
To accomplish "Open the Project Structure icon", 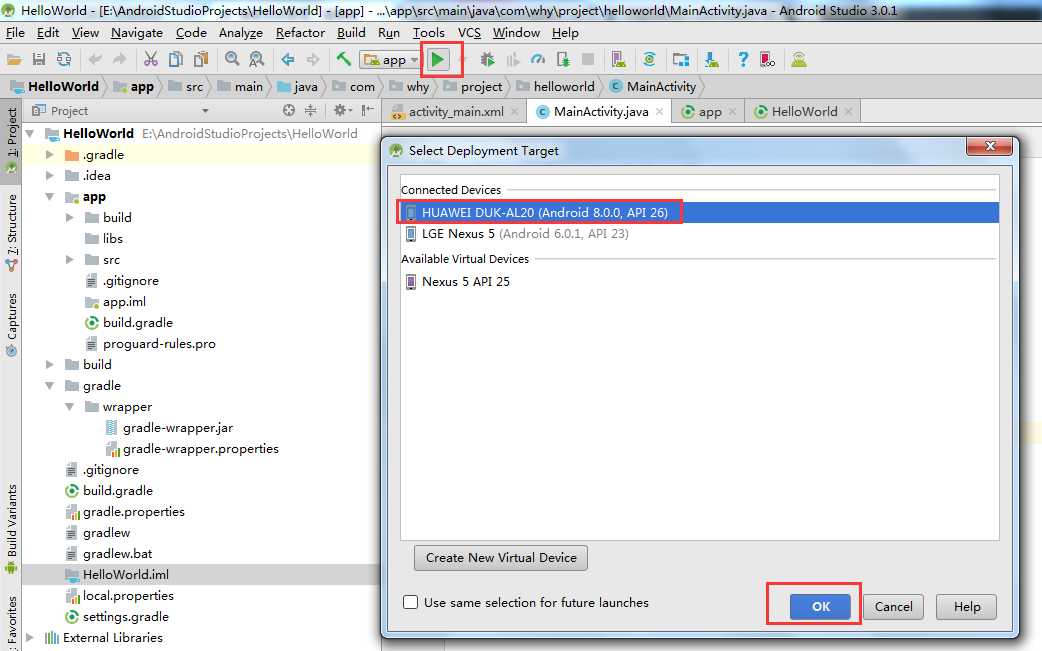I will (x=680, y=60).
